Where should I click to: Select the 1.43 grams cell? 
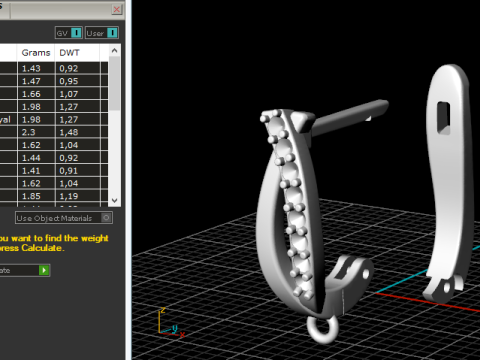(x=36, y=68)
